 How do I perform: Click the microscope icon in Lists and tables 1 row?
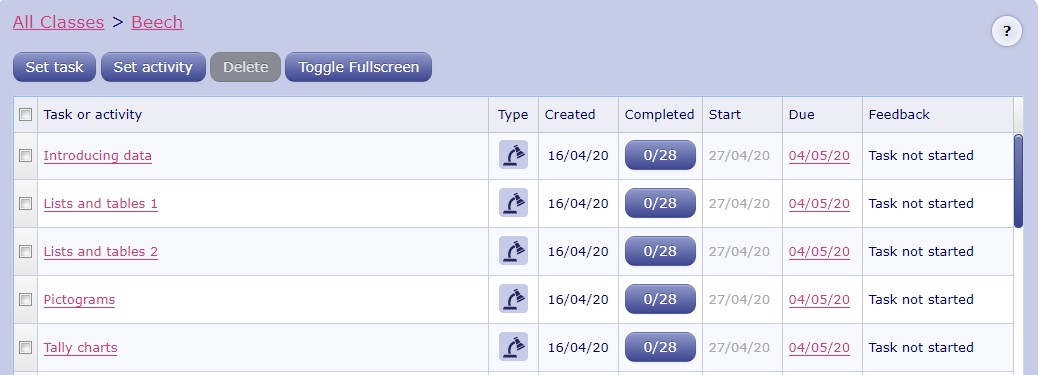513,203
